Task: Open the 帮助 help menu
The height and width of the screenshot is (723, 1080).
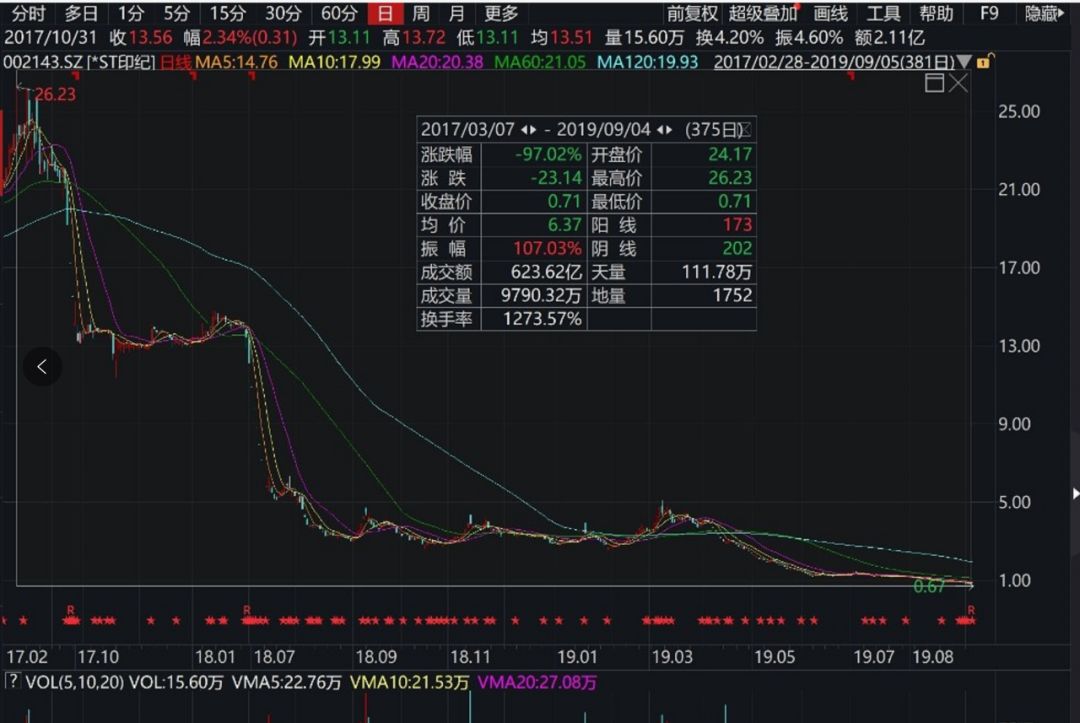Action: click(x=936, y=13)
